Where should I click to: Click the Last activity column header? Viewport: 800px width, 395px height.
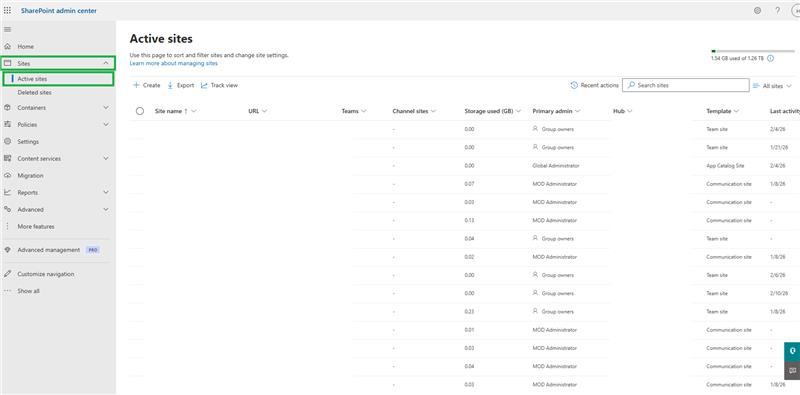tap(785, 111)
